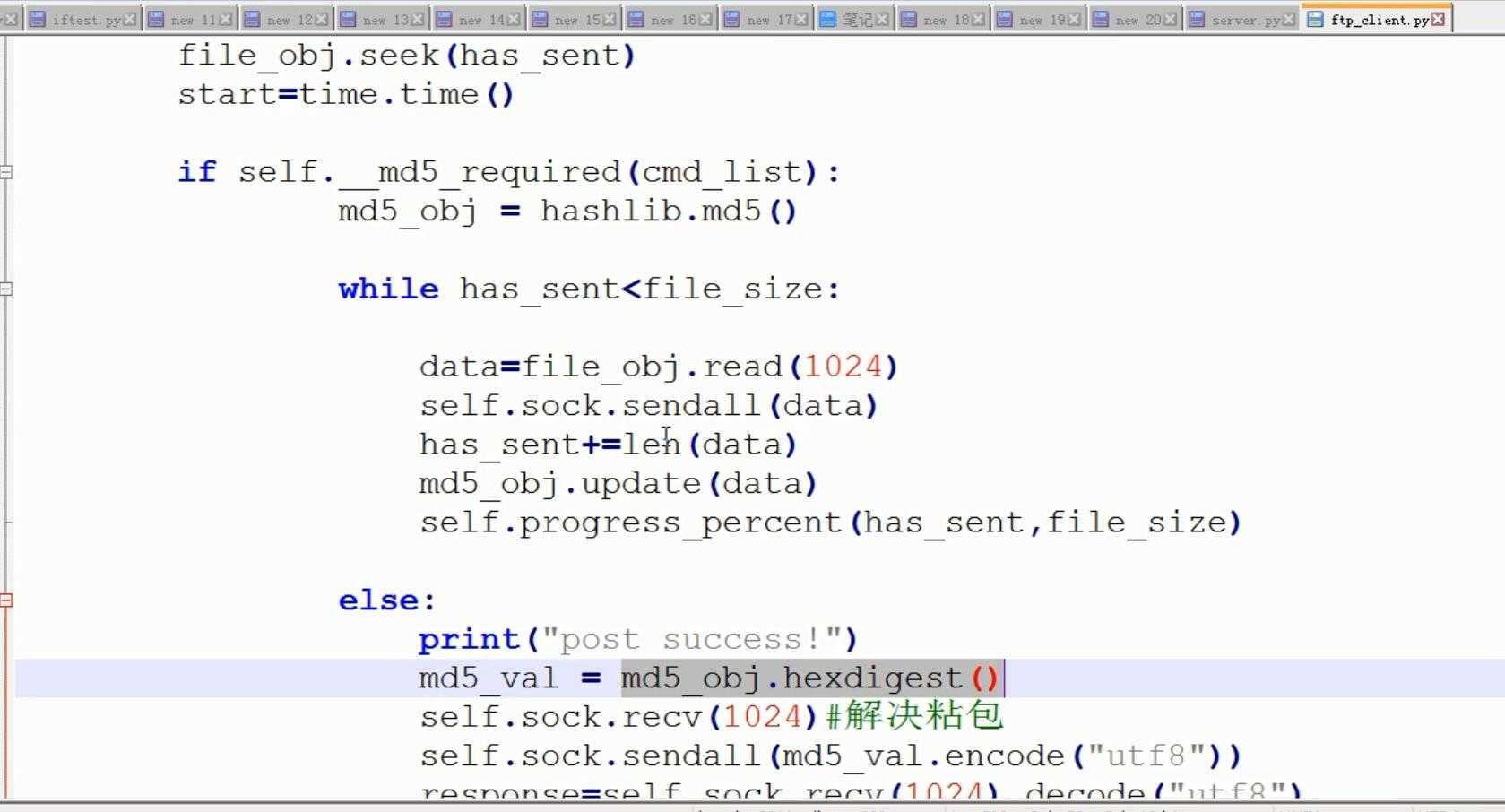Click the 'while' keyword
The height and width of the screenshot is (812, 1505).
click(x=389, y=289)
